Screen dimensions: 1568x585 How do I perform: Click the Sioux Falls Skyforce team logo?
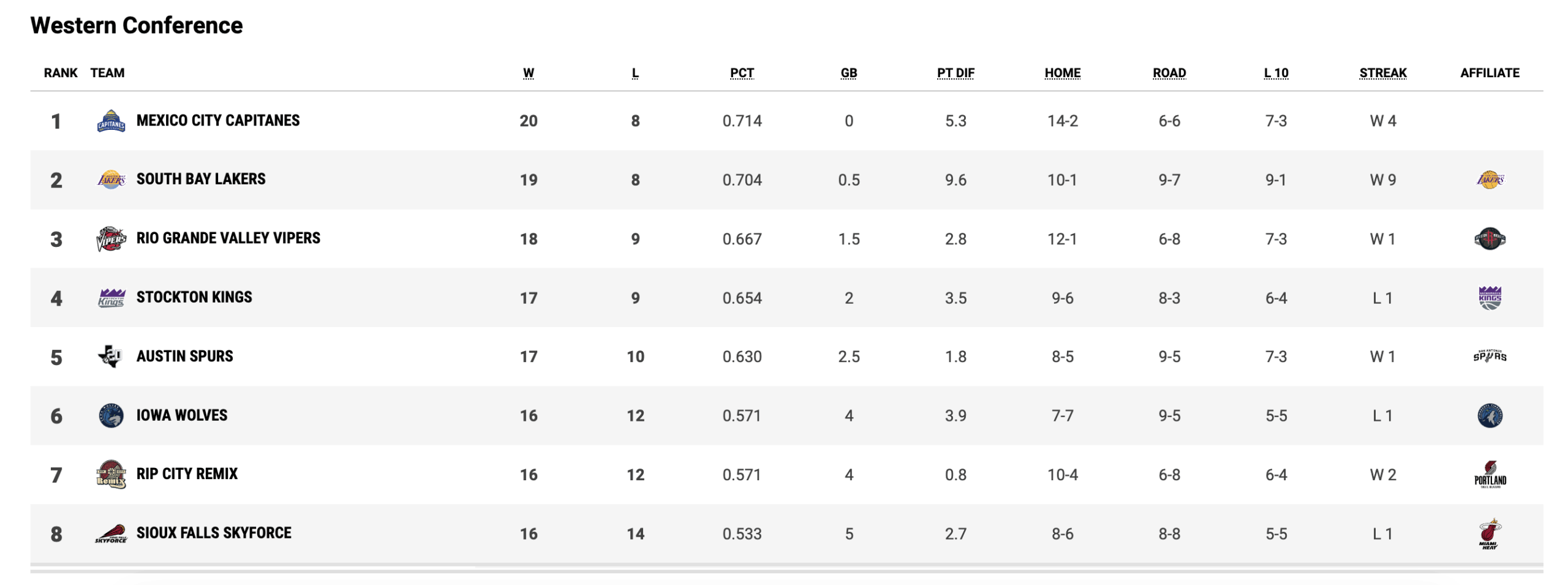coord(111,534)
